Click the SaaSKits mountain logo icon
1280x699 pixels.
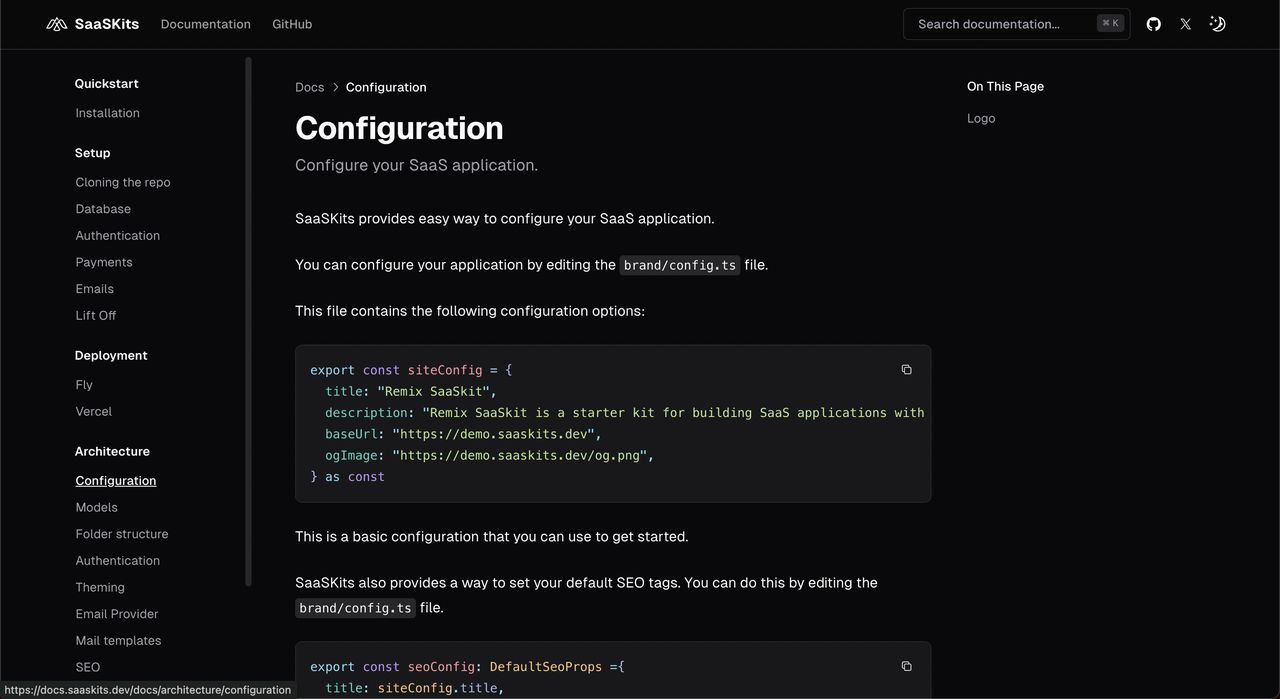(57, 24)
